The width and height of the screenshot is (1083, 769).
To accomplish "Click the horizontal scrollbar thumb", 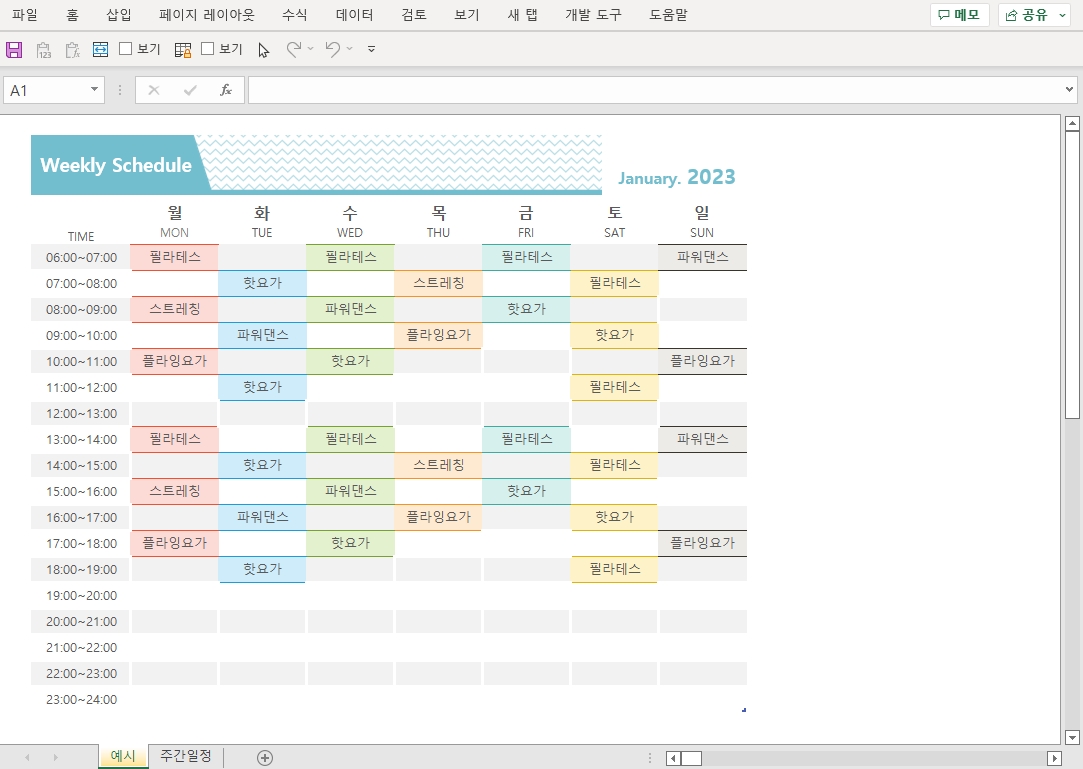I will coord(691,759).
